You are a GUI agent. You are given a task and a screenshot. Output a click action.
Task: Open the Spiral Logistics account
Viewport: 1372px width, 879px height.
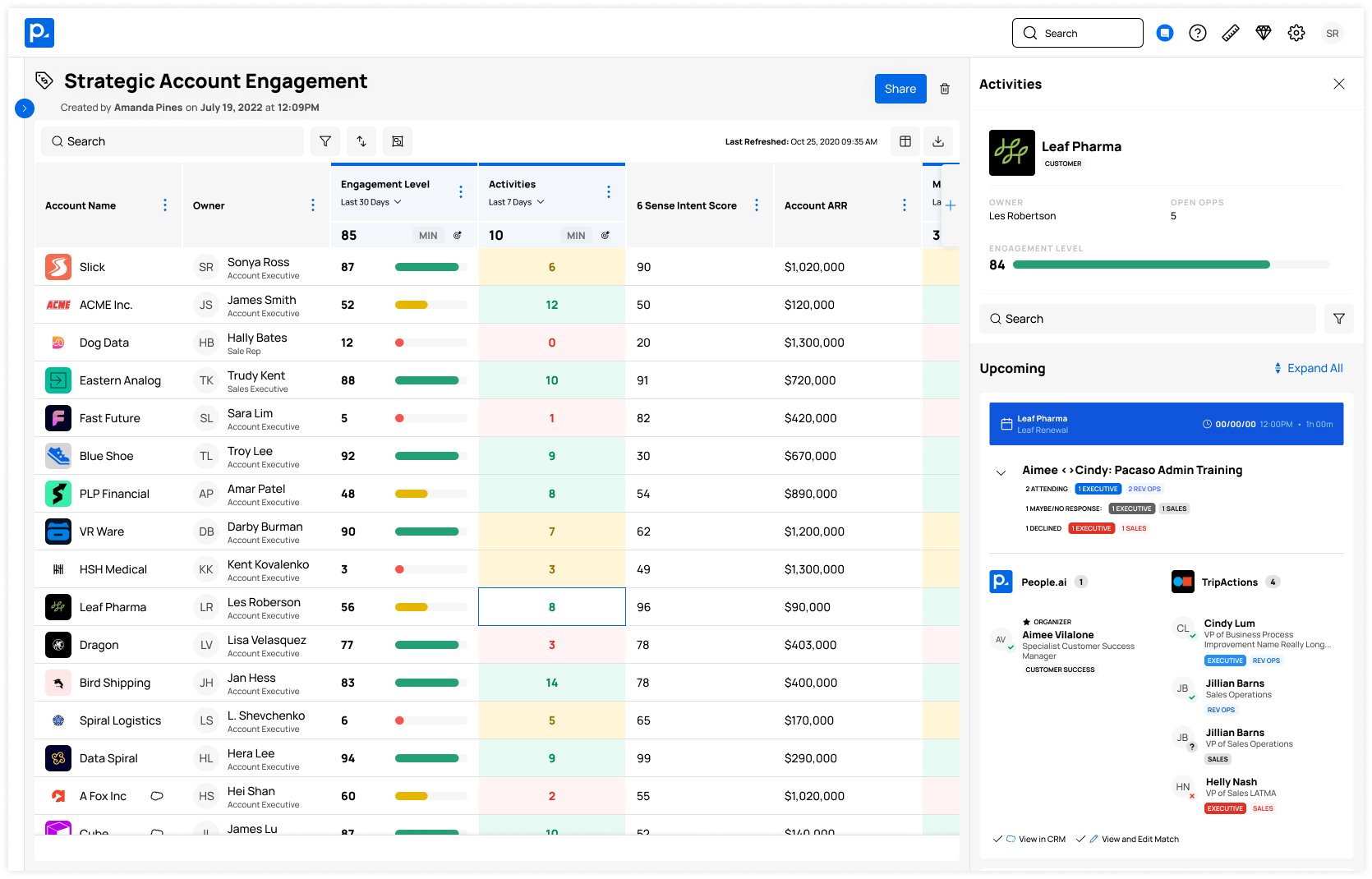(x=120, y=720)
